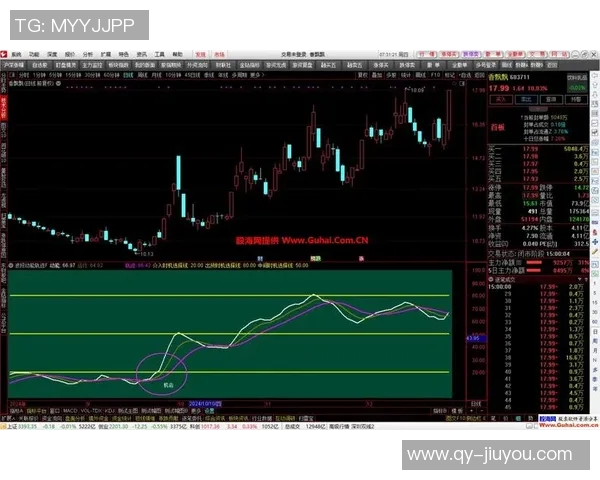Image resolution: width=600 pixels, height=480 pixels.
Task: Click the F10 company info button
Action: (431, 74)
